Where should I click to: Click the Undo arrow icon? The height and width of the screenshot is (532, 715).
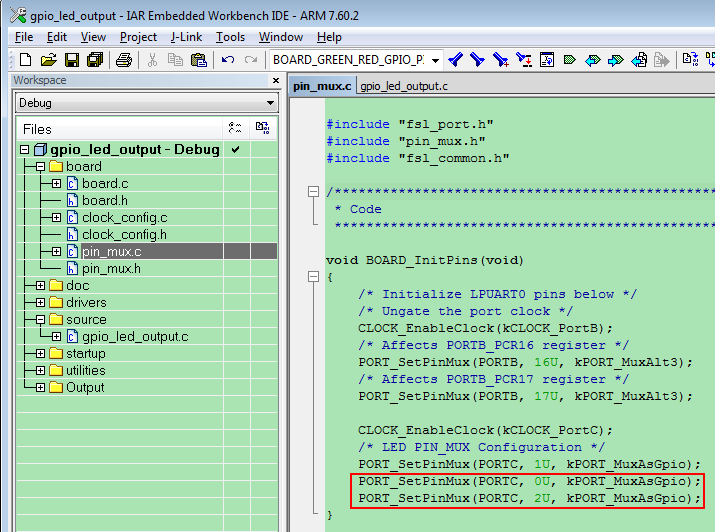[x=228, y=60]
